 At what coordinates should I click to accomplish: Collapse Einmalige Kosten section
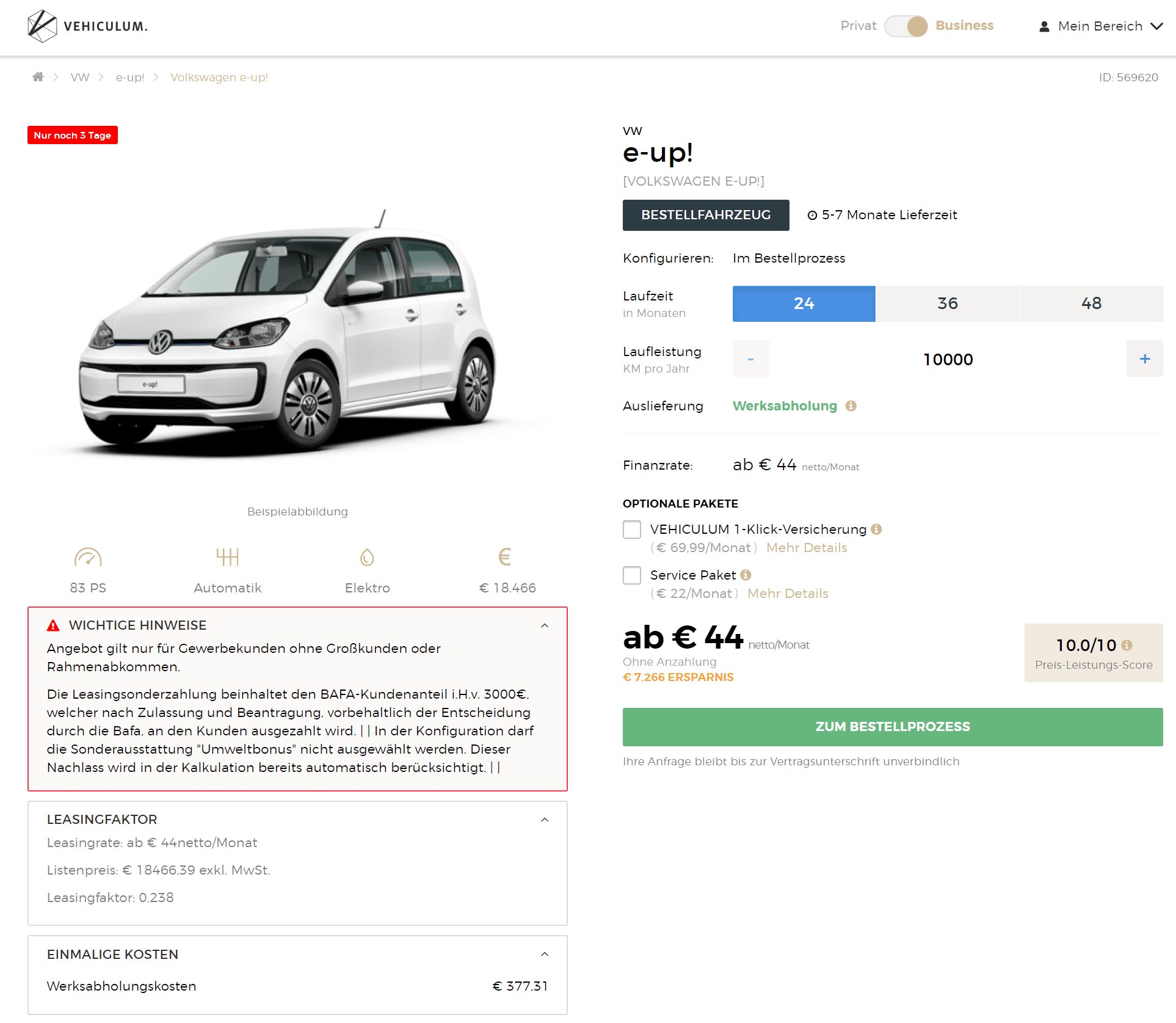point(545,955)
